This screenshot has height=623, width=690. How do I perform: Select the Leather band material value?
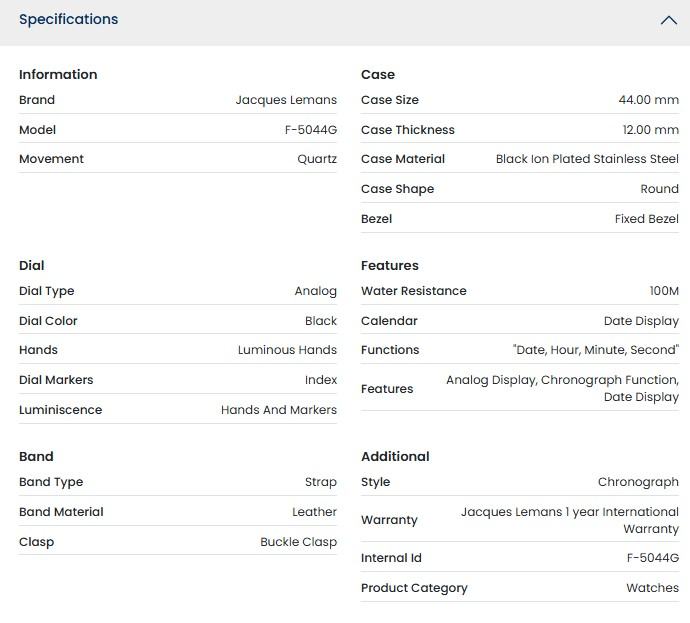tap(314, 512)
